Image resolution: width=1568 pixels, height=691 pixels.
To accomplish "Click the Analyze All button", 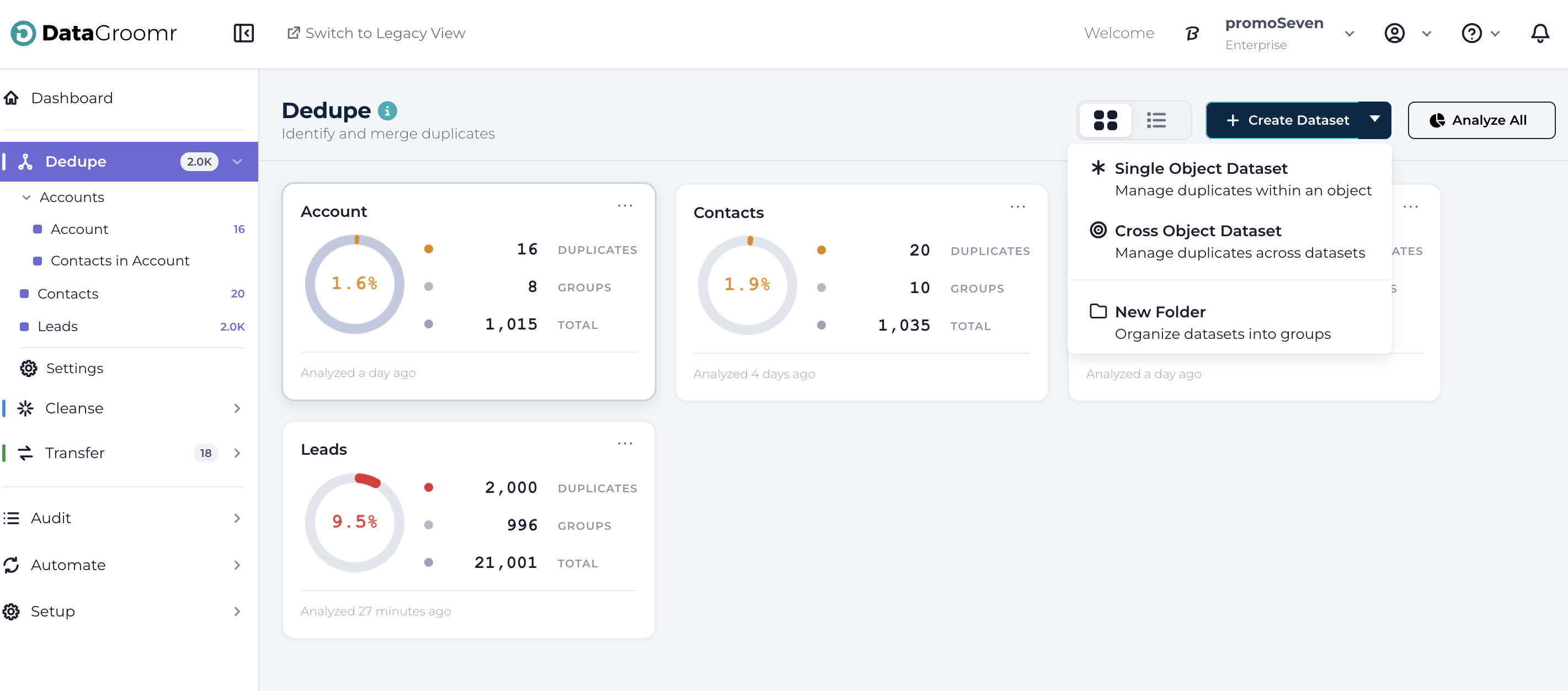I will pos(1480,120).
